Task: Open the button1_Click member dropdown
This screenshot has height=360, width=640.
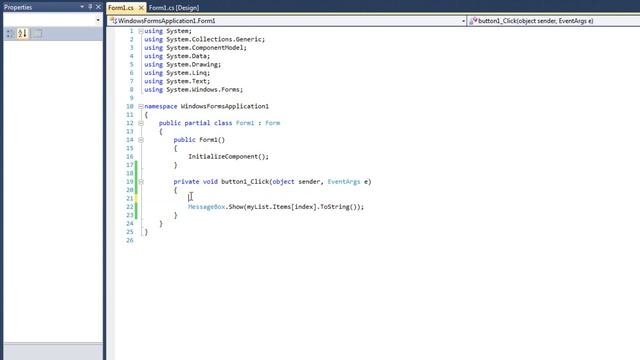Action: (x=554, y=21)
